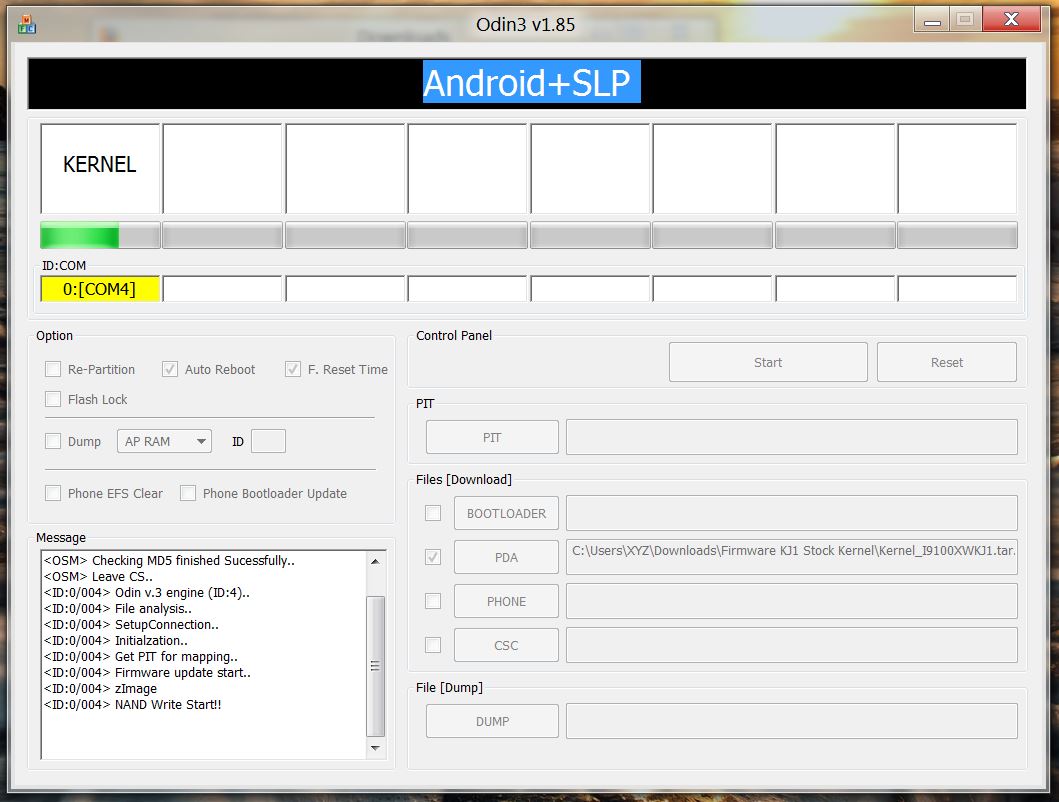The image size is (1059, 802).
Task: Click the PIT file button
Action: point(492,437)
